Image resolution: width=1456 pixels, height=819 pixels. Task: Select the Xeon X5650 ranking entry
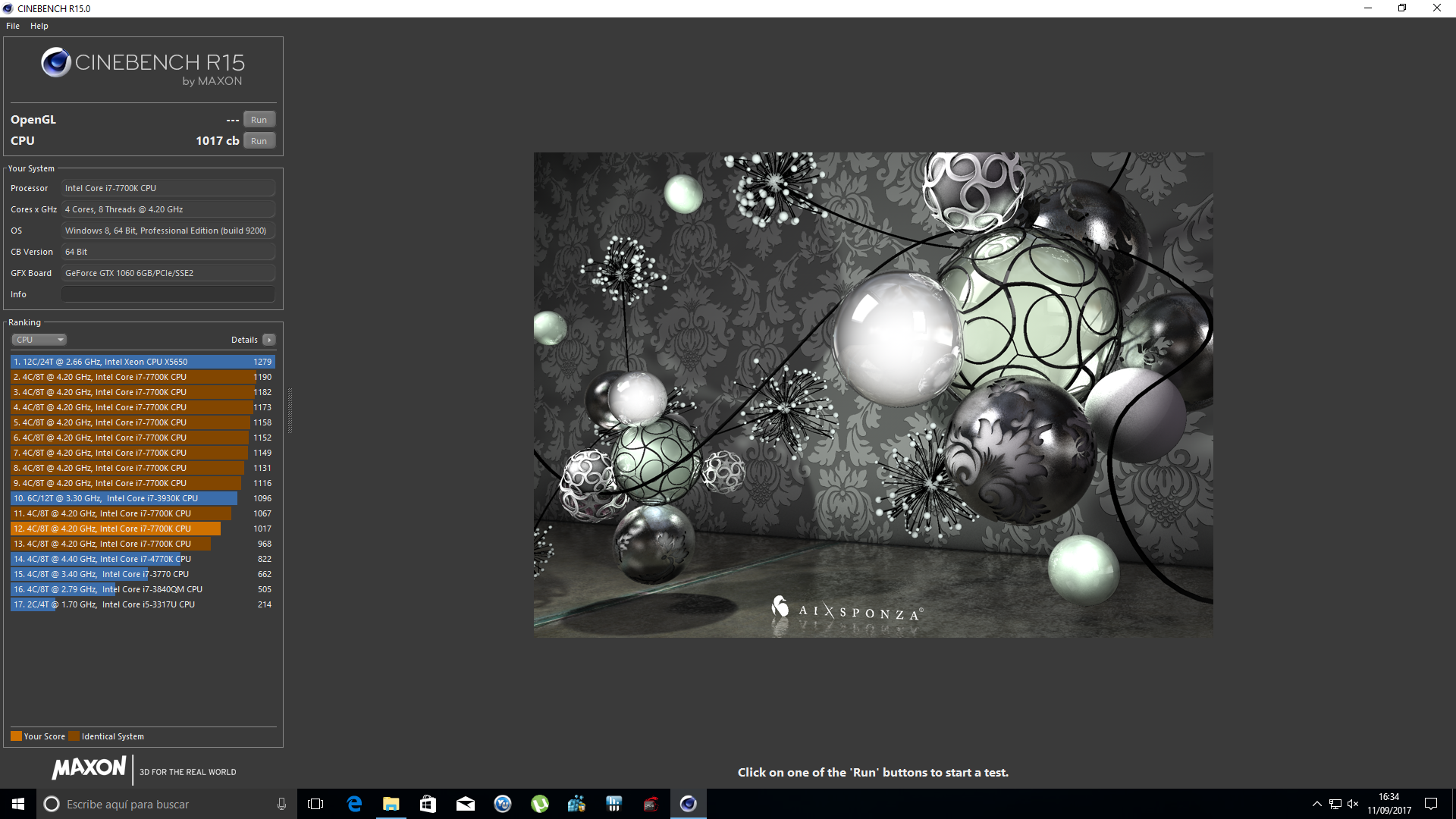(x=143, y=362)
